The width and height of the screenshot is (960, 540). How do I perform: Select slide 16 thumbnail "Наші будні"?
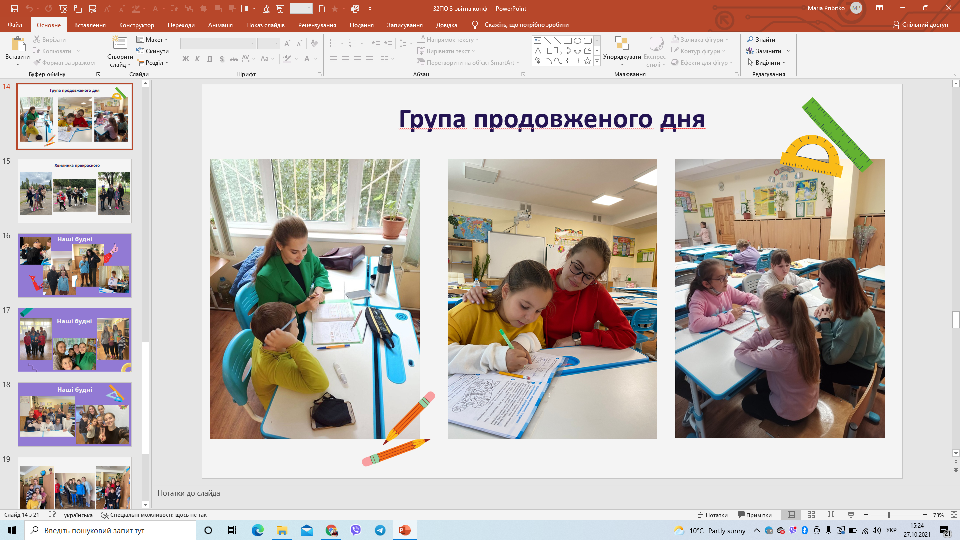click(75, 265)
